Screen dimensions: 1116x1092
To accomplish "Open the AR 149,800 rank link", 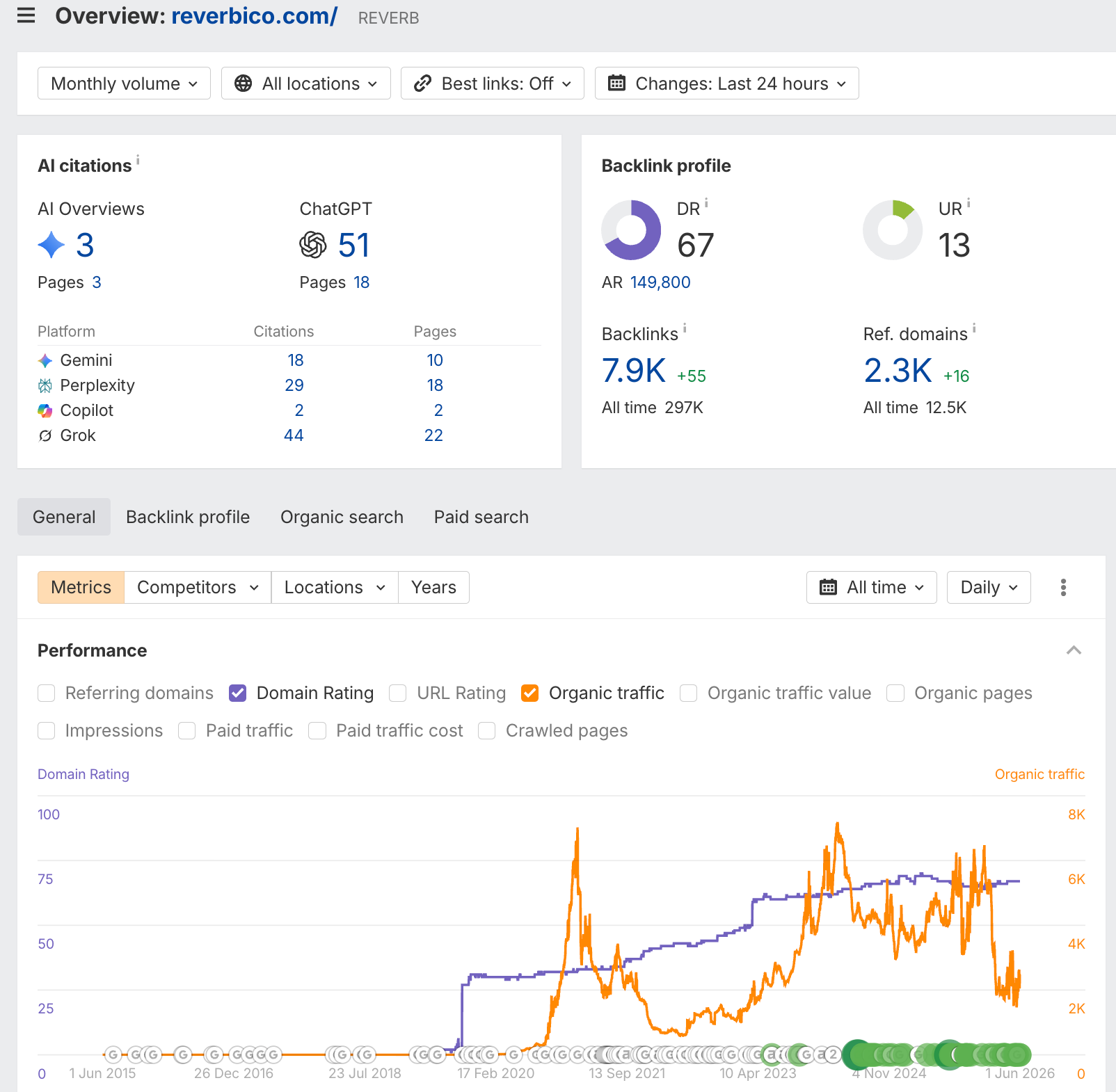I will click(660, 282).
